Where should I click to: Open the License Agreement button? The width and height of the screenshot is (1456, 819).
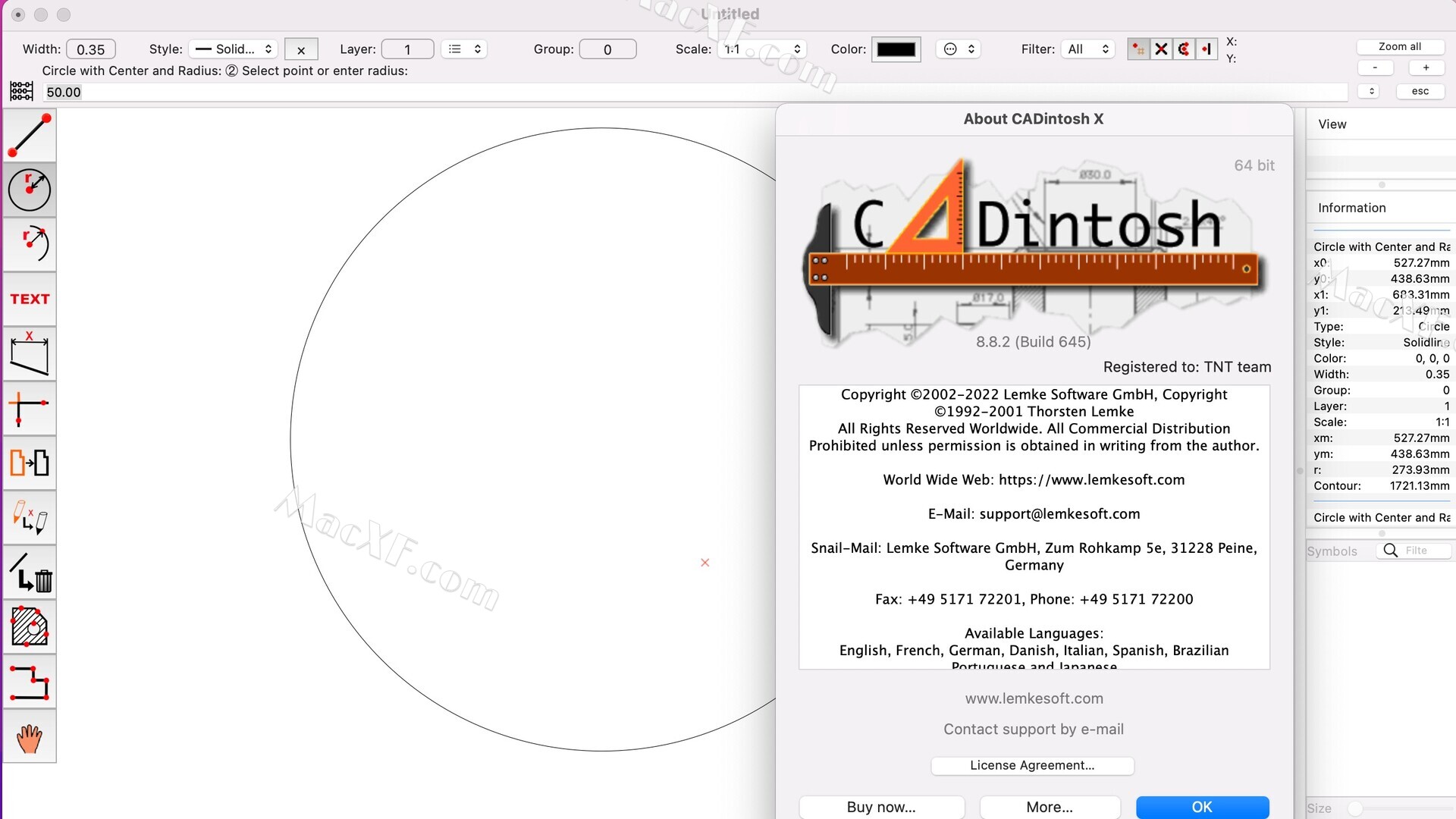pyautogui.click(x=1032, y=765)
